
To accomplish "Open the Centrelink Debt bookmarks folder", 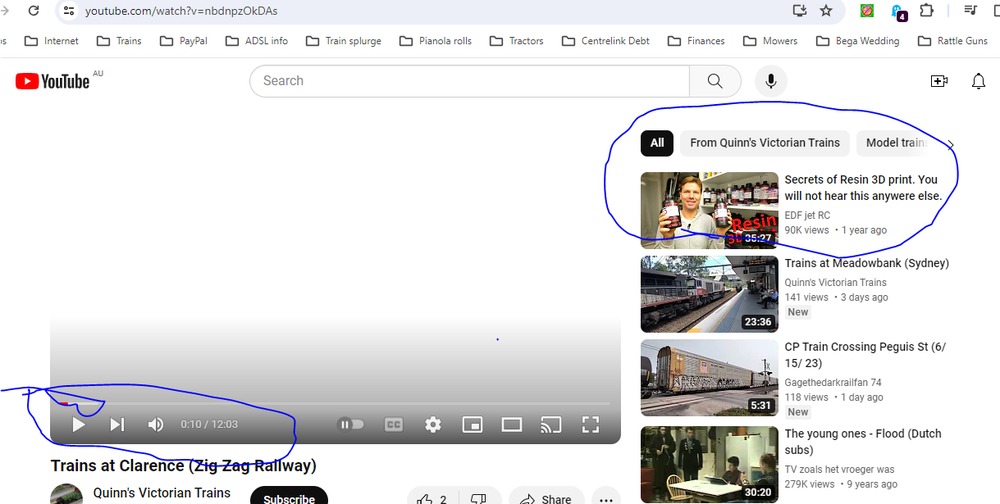I will tap(606, 41).
